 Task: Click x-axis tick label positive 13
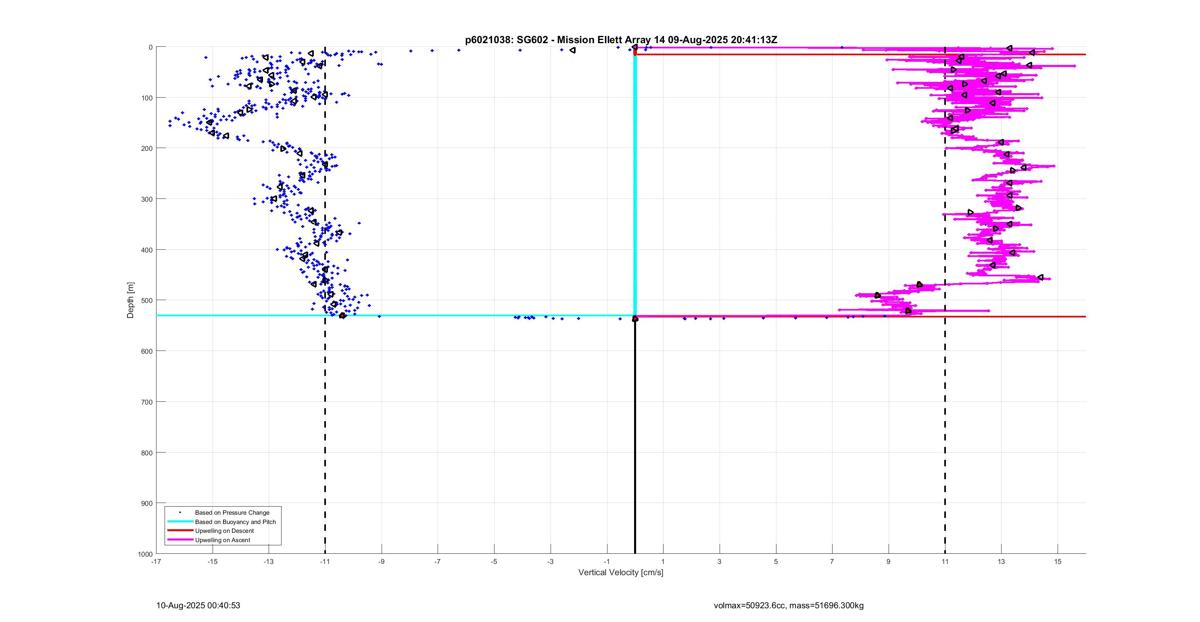pyautogui.click(x=1001, y=562)
